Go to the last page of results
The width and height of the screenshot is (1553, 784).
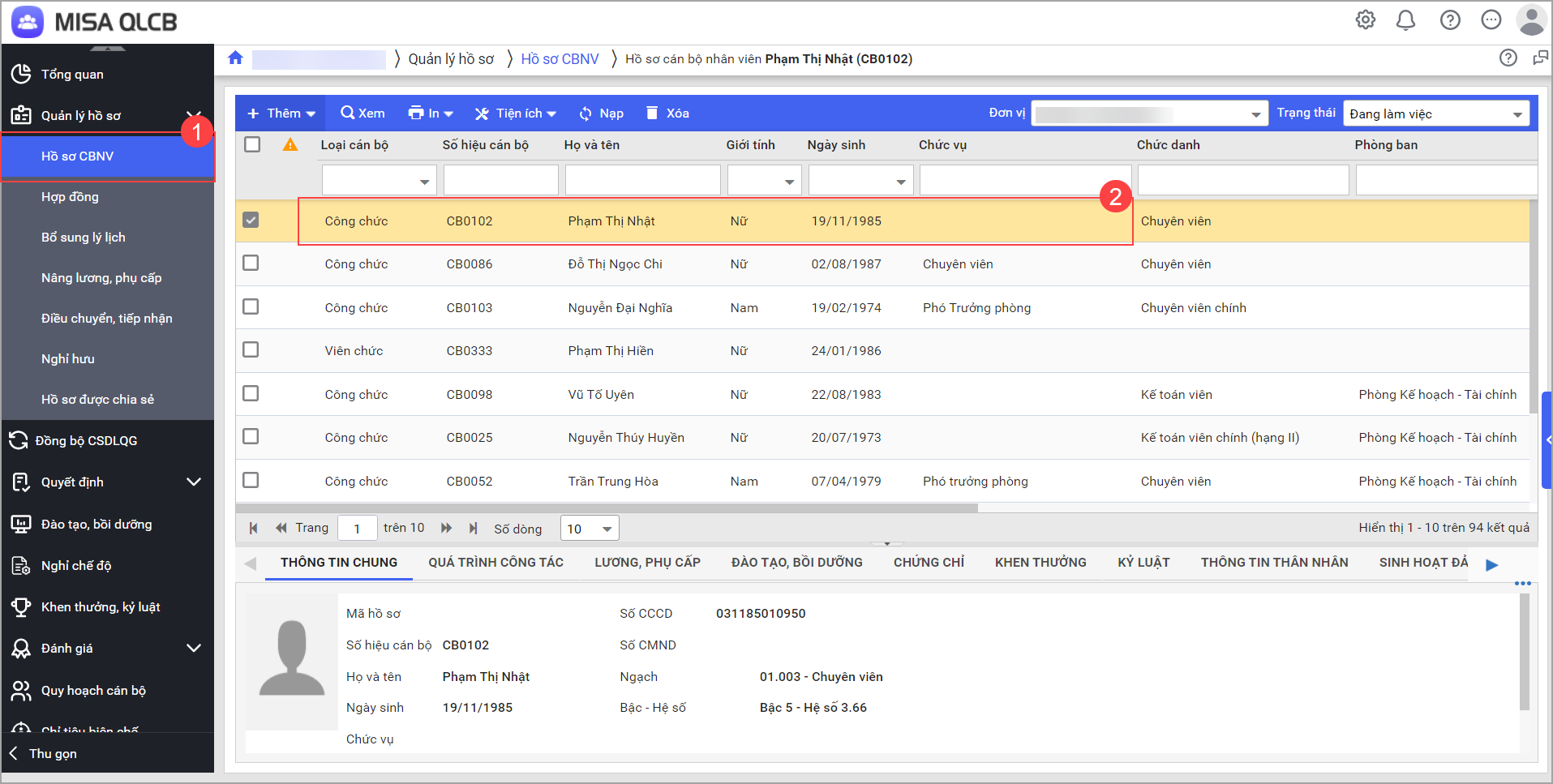[474, 529]
